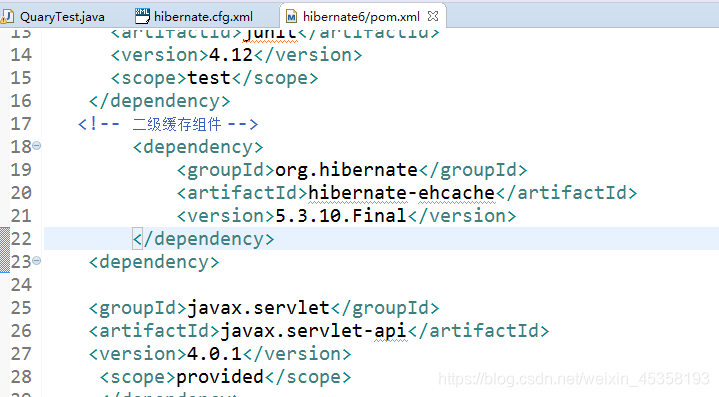Click the javax.servlet groupId value
Image resolution: width=719 pixels, height=397 pixels.
tap(258, 308)
